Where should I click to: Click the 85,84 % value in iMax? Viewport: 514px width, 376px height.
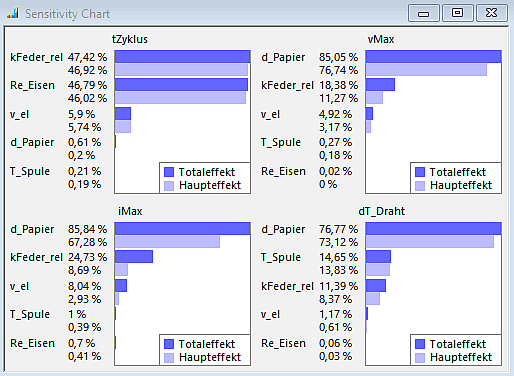(88, 229)
